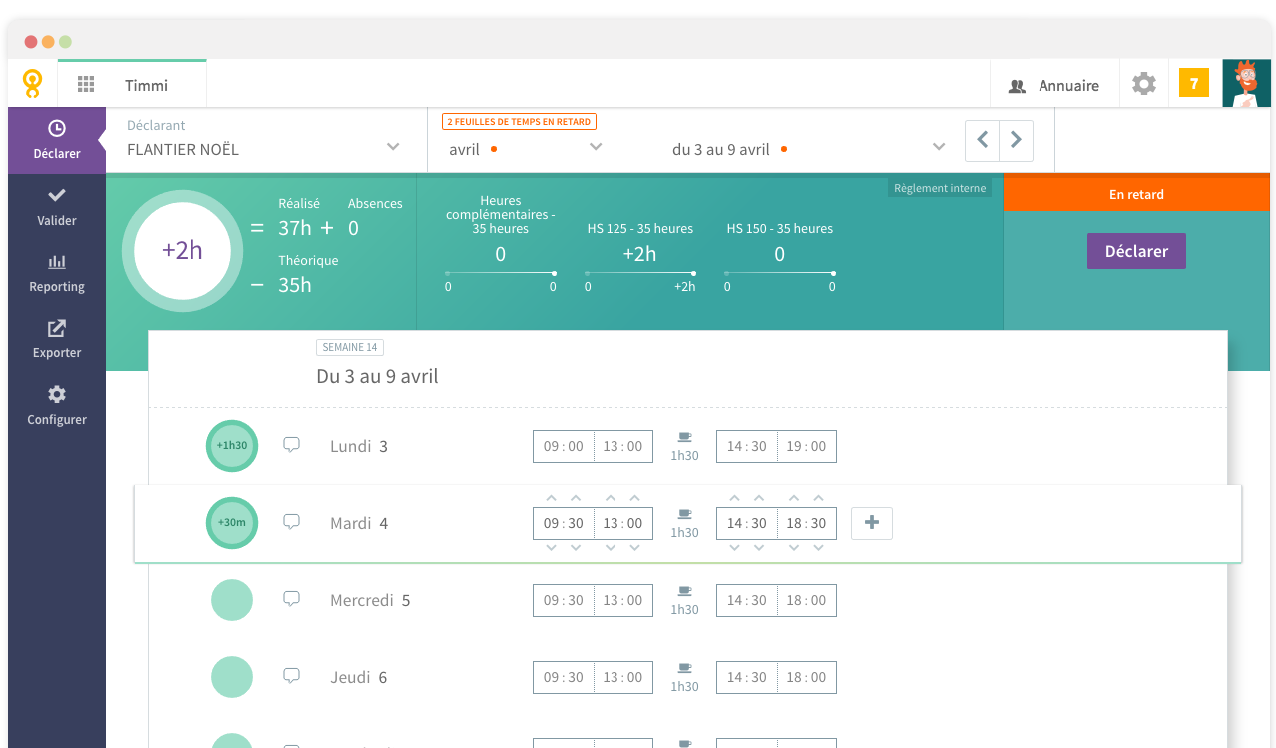Go to the previous week with the left arrow
This screenshot has width=1276, height=748.
[982, 141]
